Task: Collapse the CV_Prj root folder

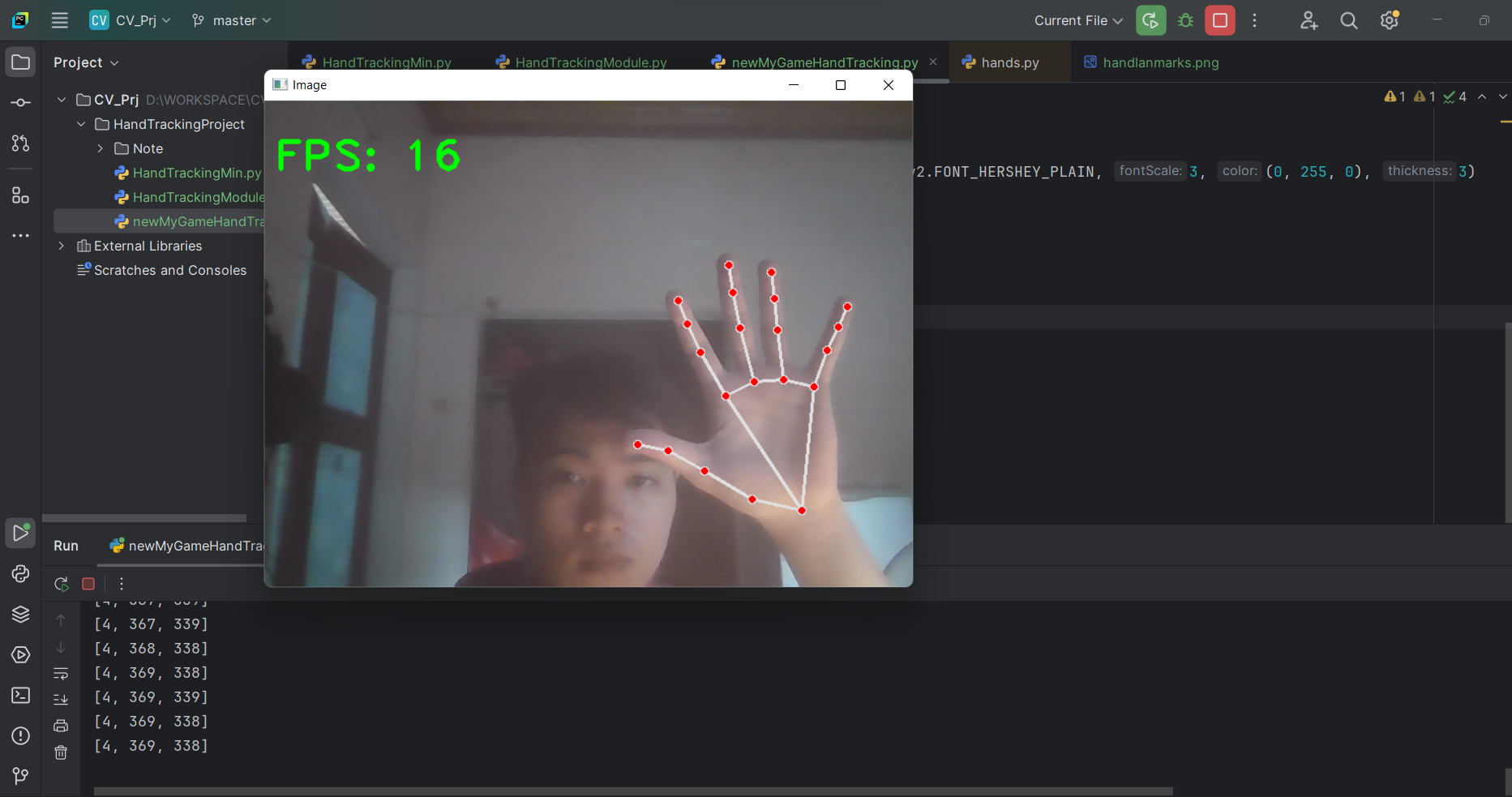Action: coord(62,100)
